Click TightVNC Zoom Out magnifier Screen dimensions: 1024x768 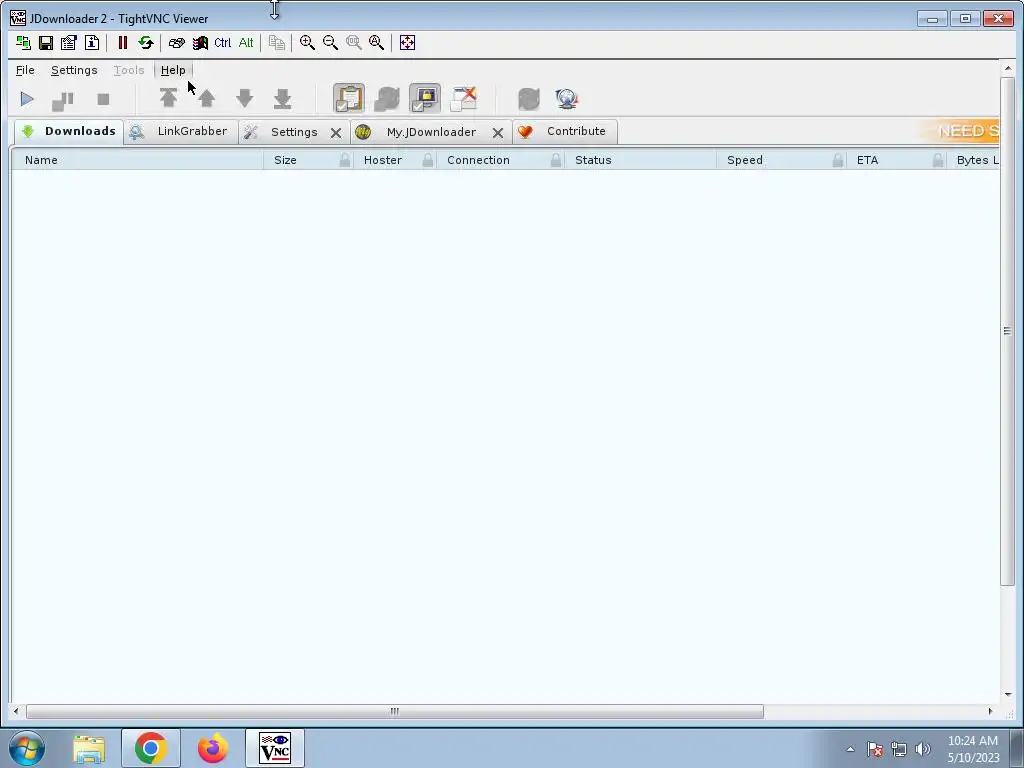coord(330,43)
